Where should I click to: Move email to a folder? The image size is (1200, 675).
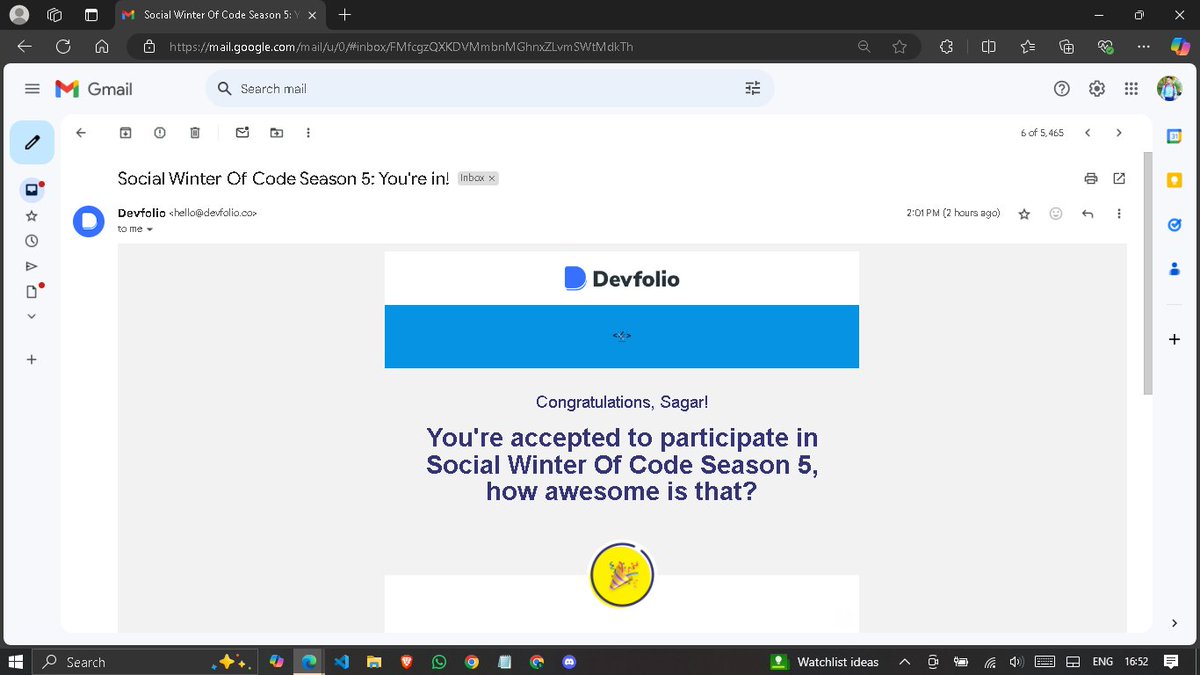[276, 133]
